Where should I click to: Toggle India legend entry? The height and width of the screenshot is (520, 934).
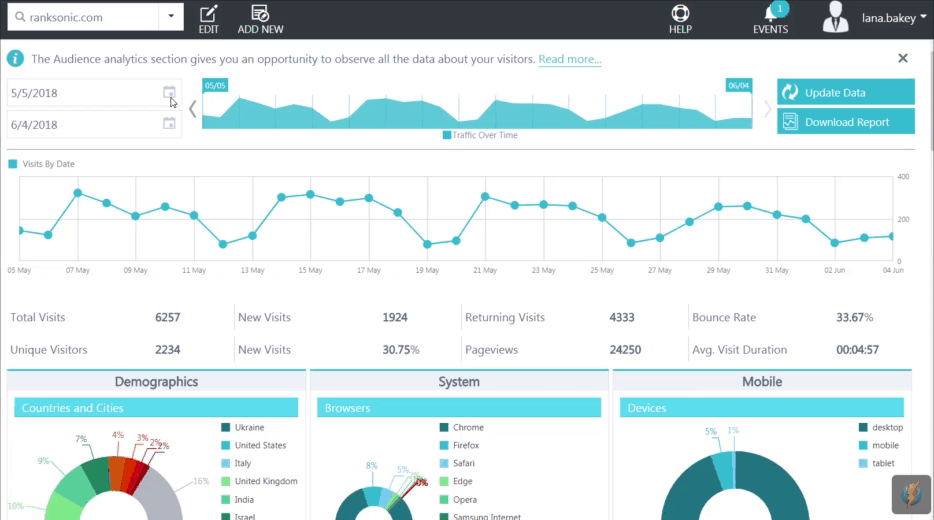pos(238,499)
